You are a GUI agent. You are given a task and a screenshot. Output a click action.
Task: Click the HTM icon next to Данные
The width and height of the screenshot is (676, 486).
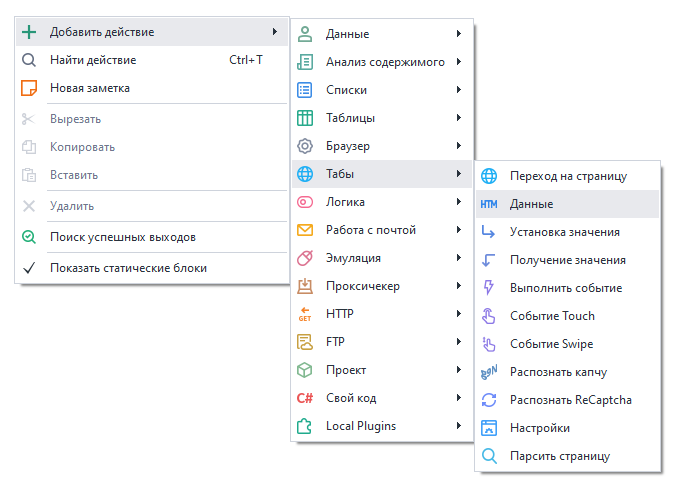(489, 204)
